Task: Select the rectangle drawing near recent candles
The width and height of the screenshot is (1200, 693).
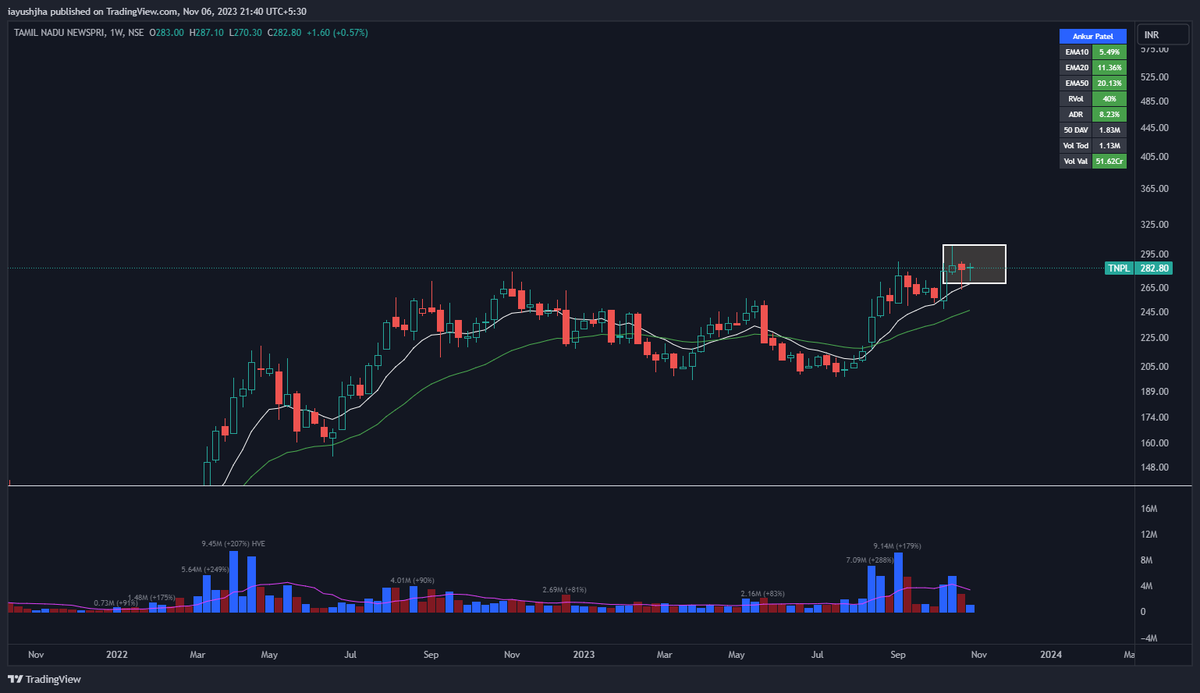Action: (974, 263)
